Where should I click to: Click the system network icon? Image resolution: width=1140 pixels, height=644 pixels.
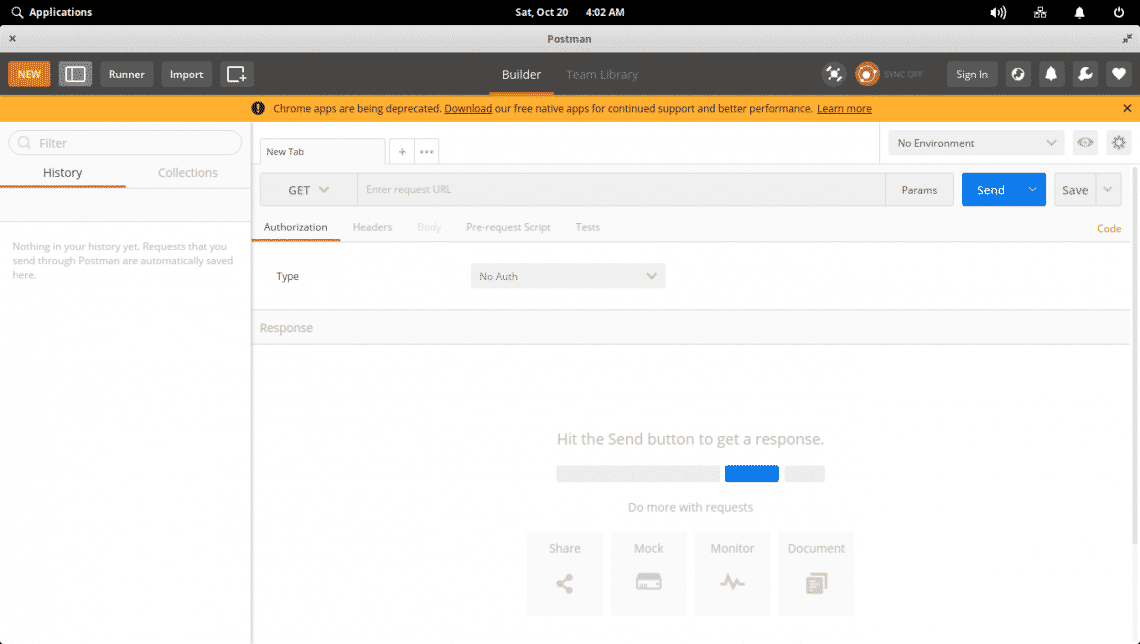[x=1040, y=12]
